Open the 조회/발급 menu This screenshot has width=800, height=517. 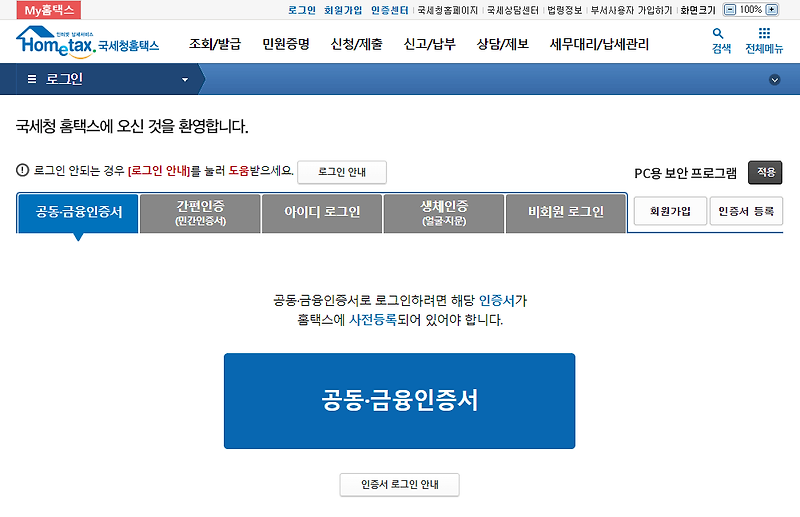(x=215, y=44)
